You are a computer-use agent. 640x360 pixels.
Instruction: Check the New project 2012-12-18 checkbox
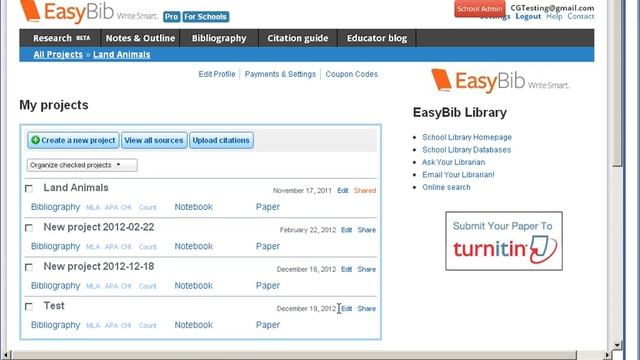29,267
